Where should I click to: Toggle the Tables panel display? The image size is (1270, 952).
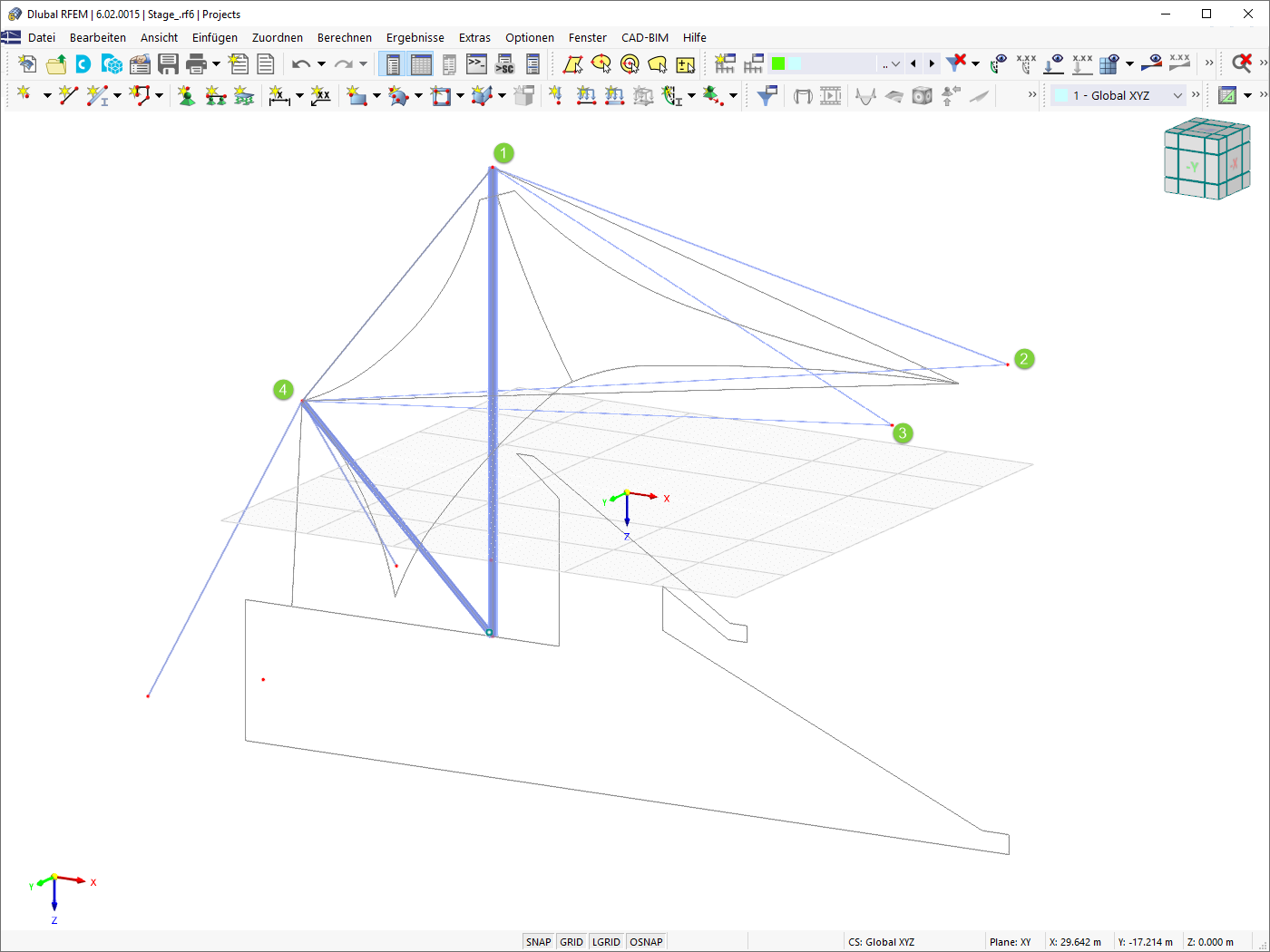tap(421, 64)
